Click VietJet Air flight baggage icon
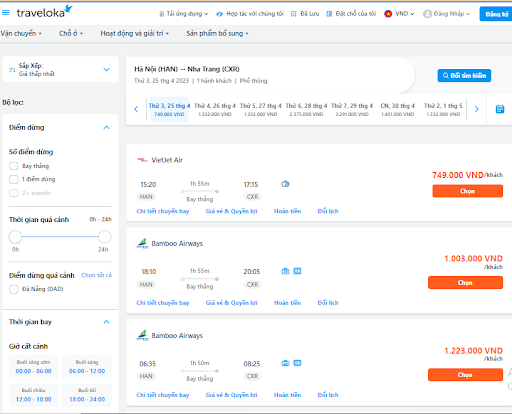Image resolution: width=512 pixels, height=414 pixels. (285, 184)
